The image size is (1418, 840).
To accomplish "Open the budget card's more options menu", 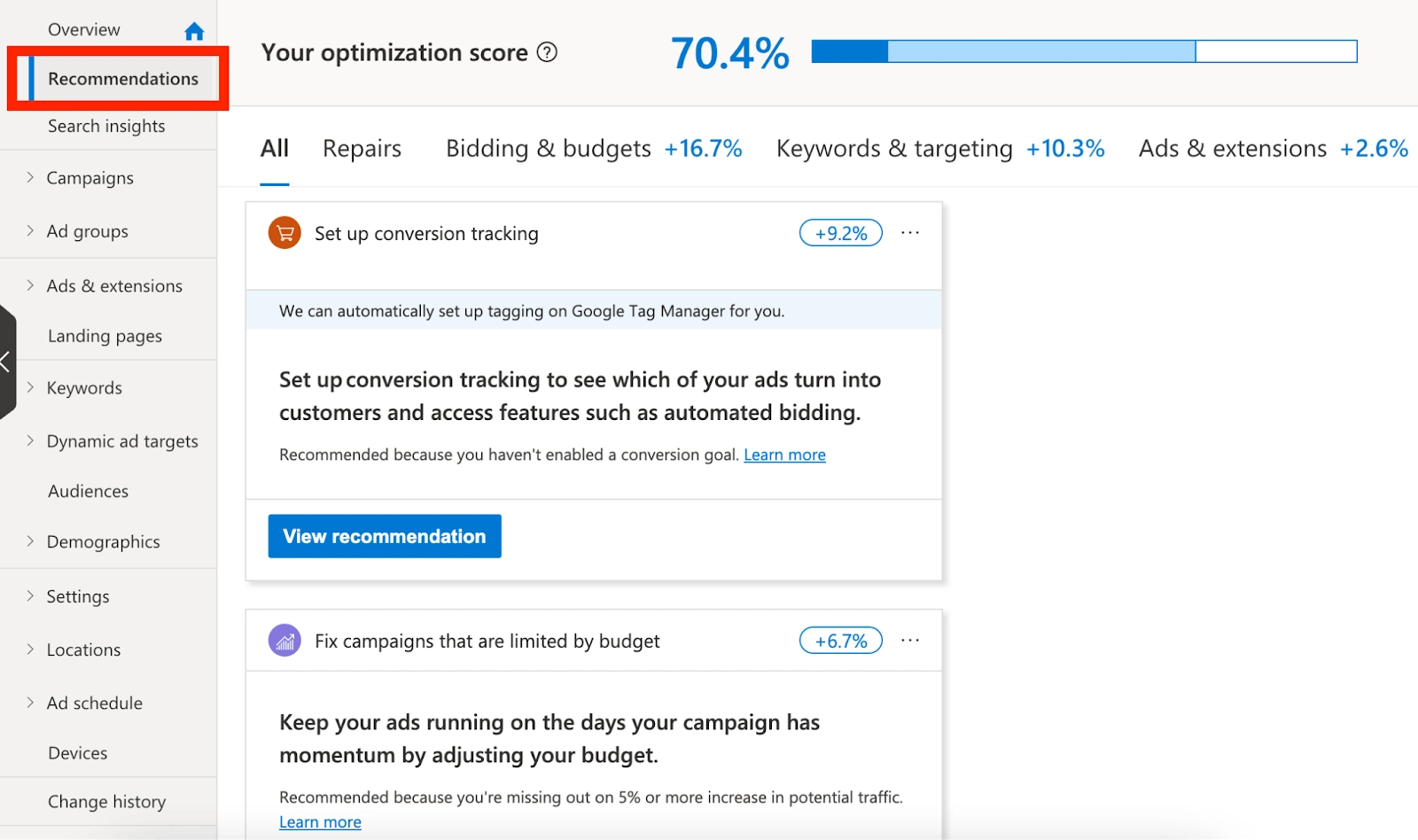I will [x=910, y=641].
